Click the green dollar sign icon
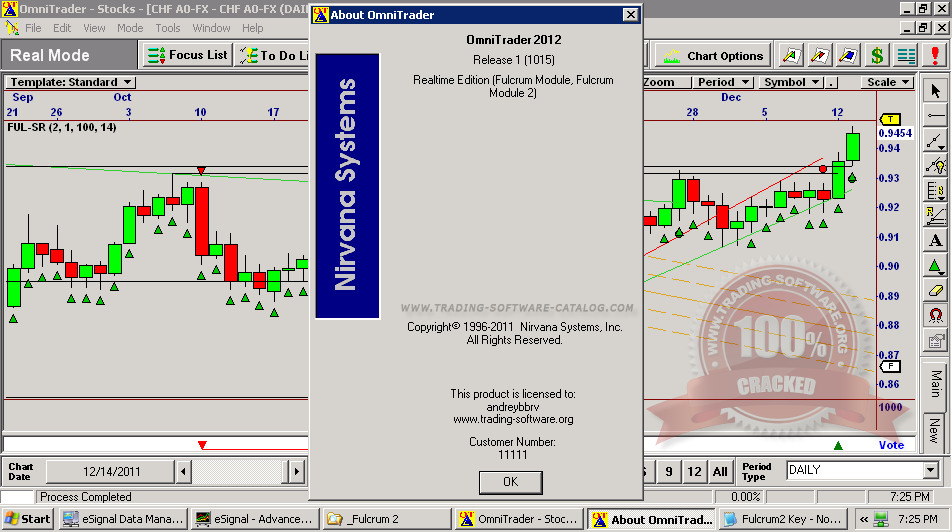The width and height of the screenshot is (952, 532). [876, 56]
